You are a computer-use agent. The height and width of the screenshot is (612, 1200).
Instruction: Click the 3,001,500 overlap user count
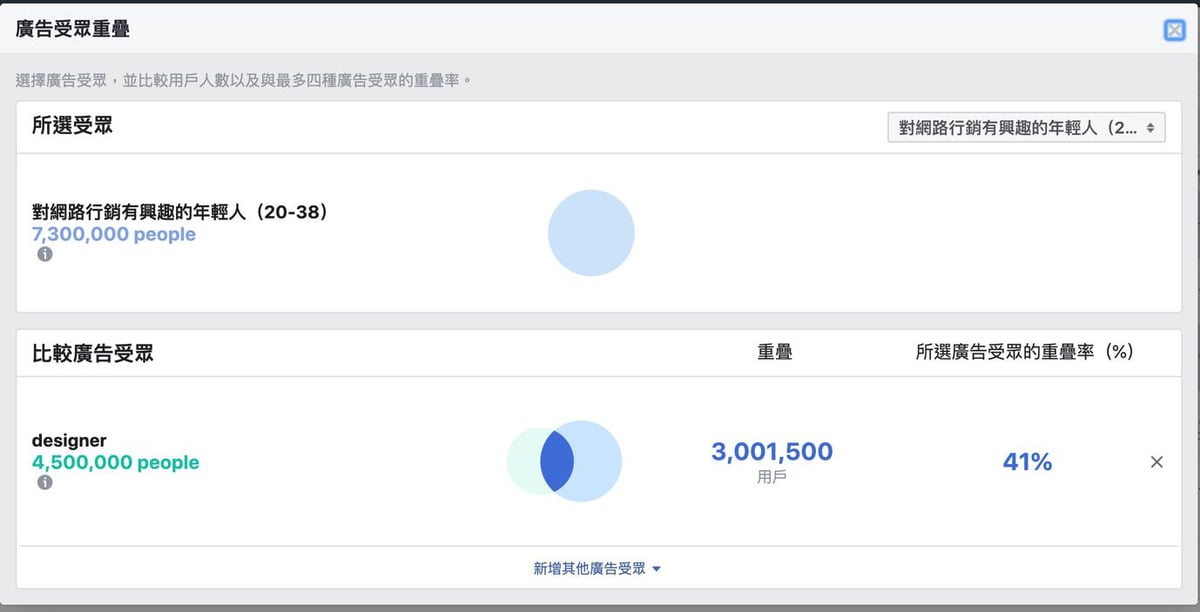772,451
